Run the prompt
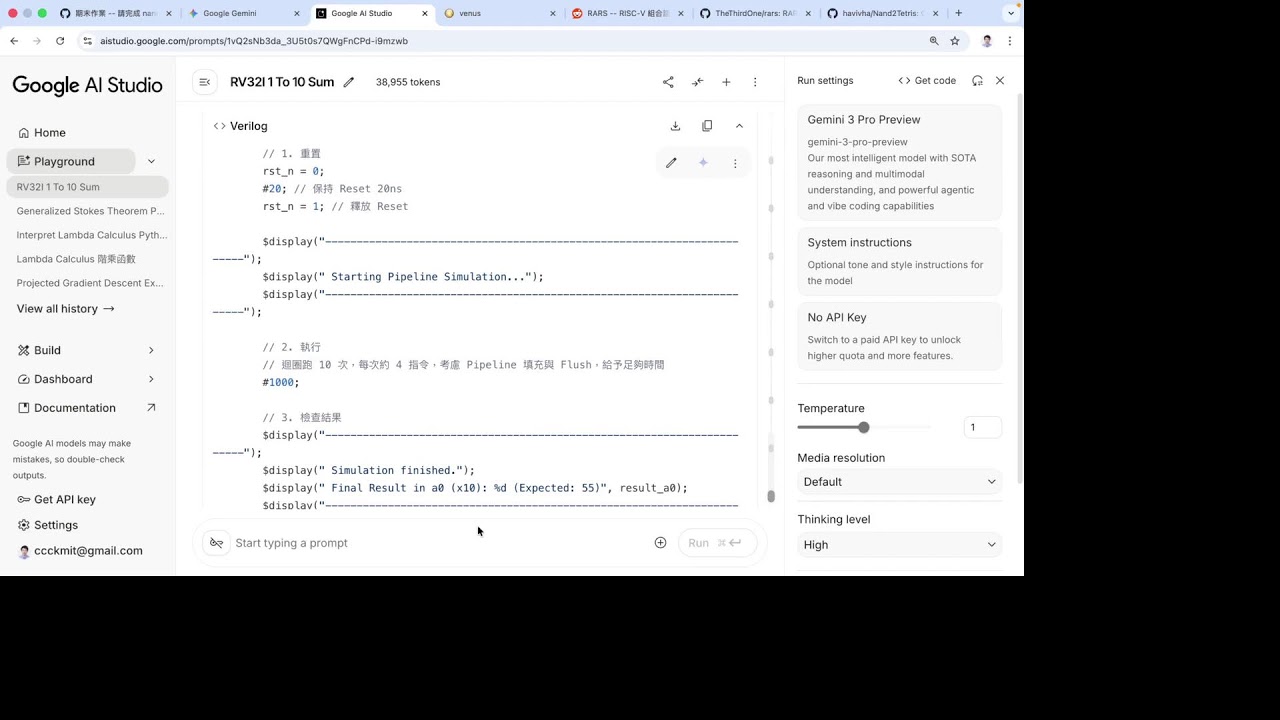The image size is (1280, 720). tap(717, 543)
